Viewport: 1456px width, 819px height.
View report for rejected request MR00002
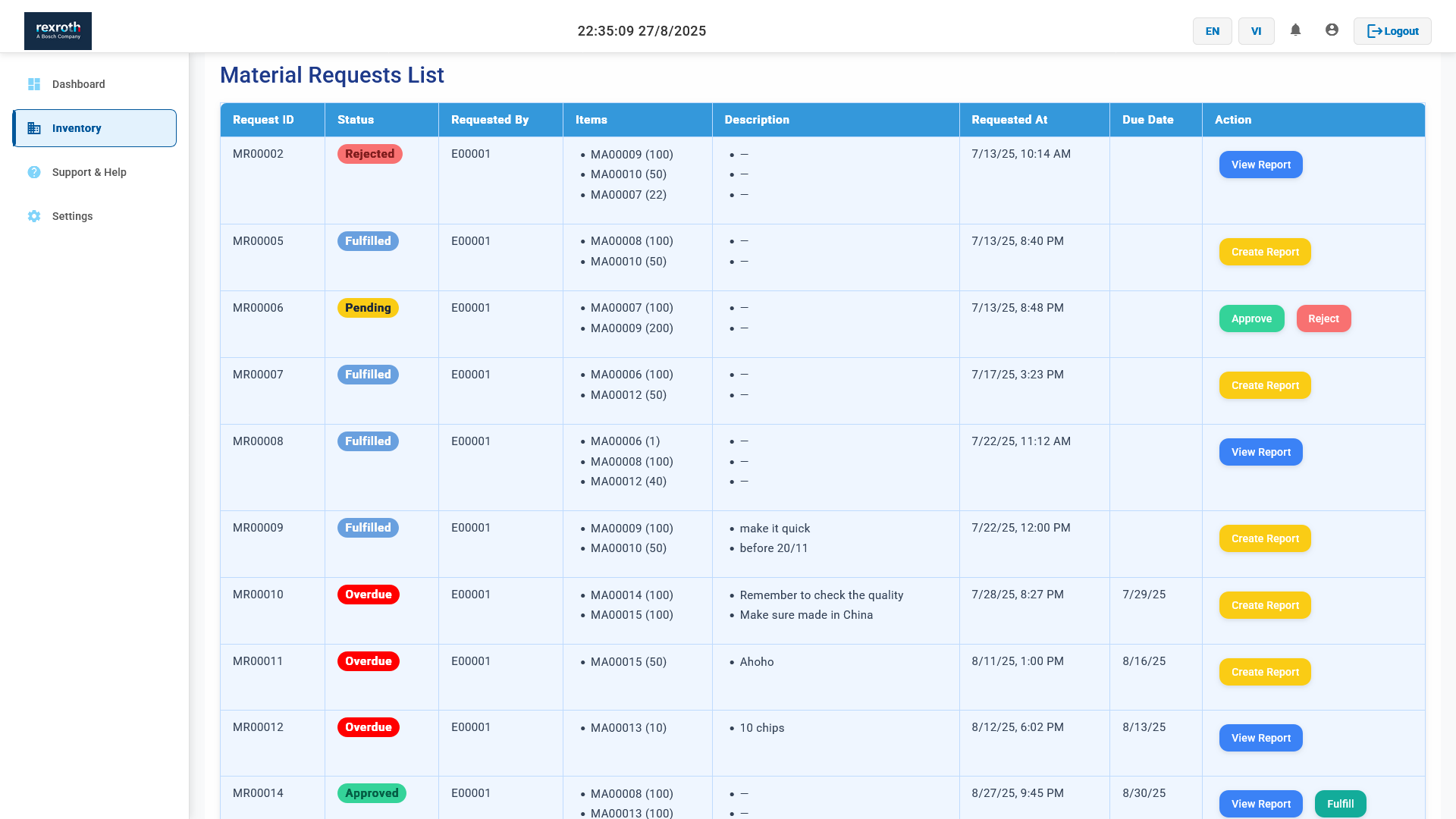point(1260,165)
